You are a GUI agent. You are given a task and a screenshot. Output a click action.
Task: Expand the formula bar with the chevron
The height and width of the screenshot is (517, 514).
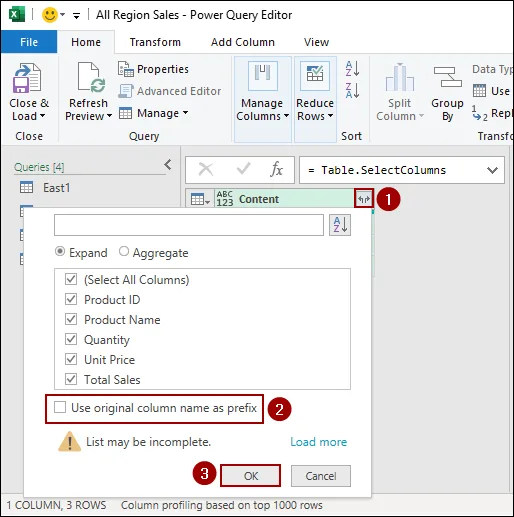[x=492, y=170]
